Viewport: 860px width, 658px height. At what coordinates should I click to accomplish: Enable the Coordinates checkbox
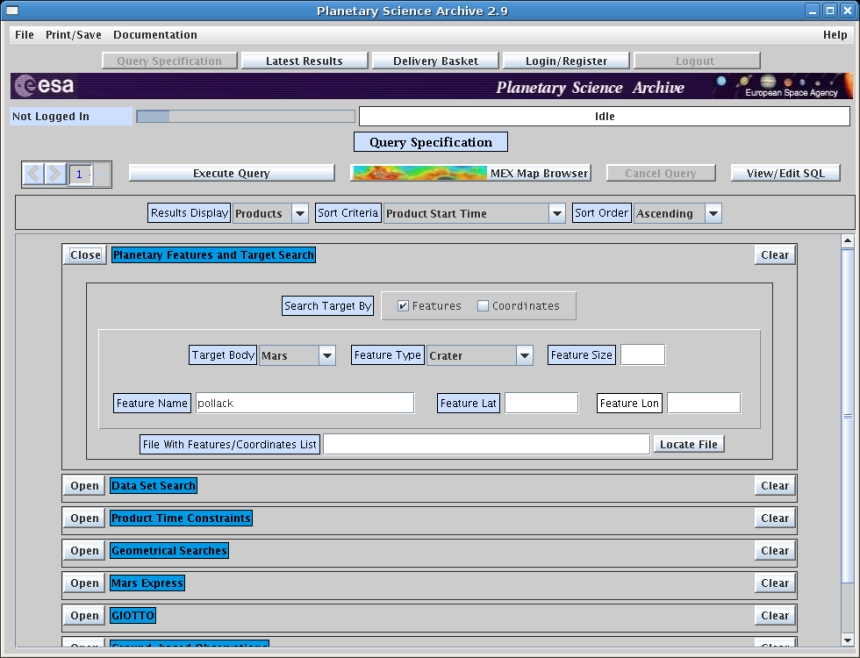click(x=484, y=306)
